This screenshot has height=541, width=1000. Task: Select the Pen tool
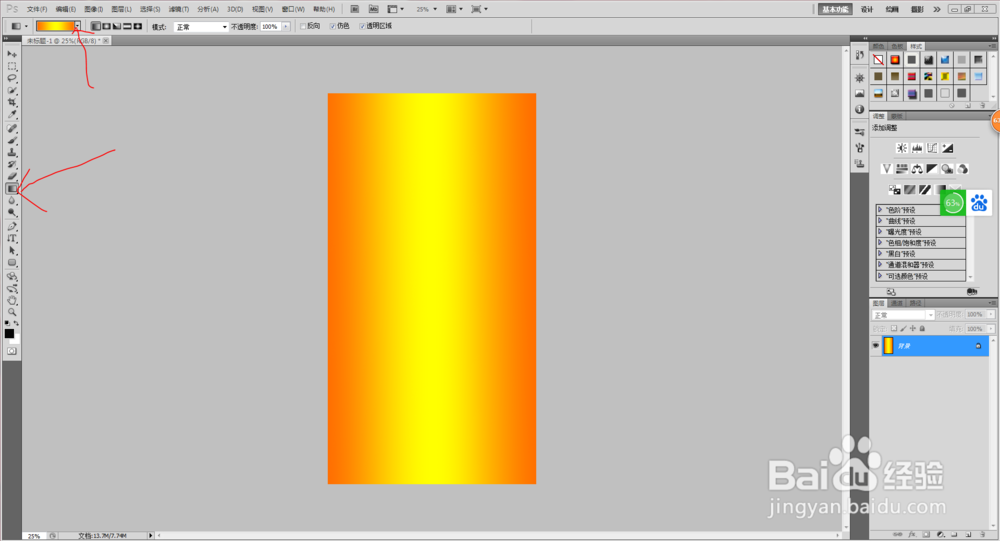[x=11, y=226]
